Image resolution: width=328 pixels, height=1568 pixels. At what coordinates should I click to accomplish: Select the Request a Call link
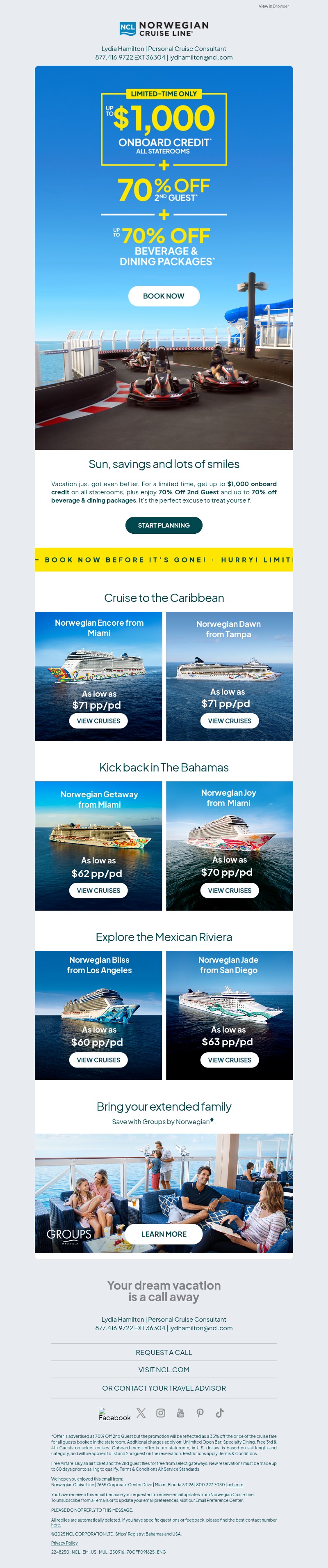click(x=164, y=1352)
